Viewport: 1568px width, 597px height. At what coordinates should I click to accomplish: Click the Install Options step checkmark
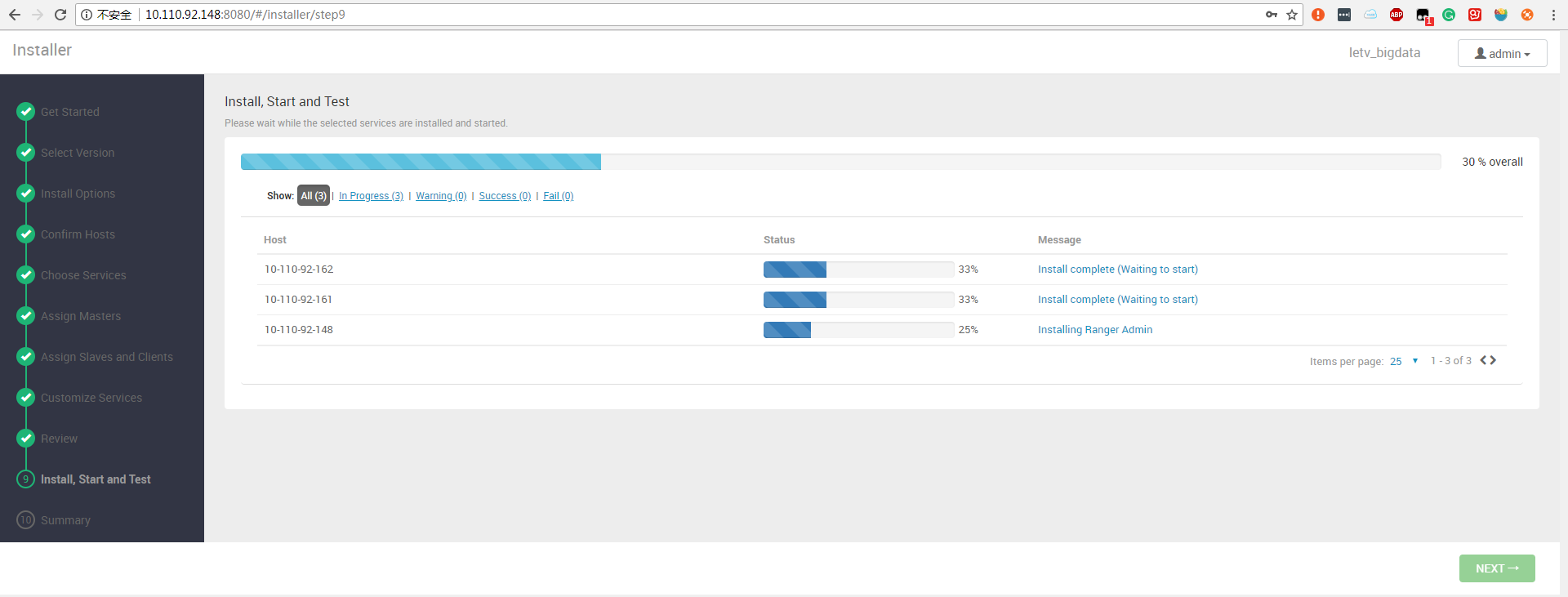coord(26,193)
